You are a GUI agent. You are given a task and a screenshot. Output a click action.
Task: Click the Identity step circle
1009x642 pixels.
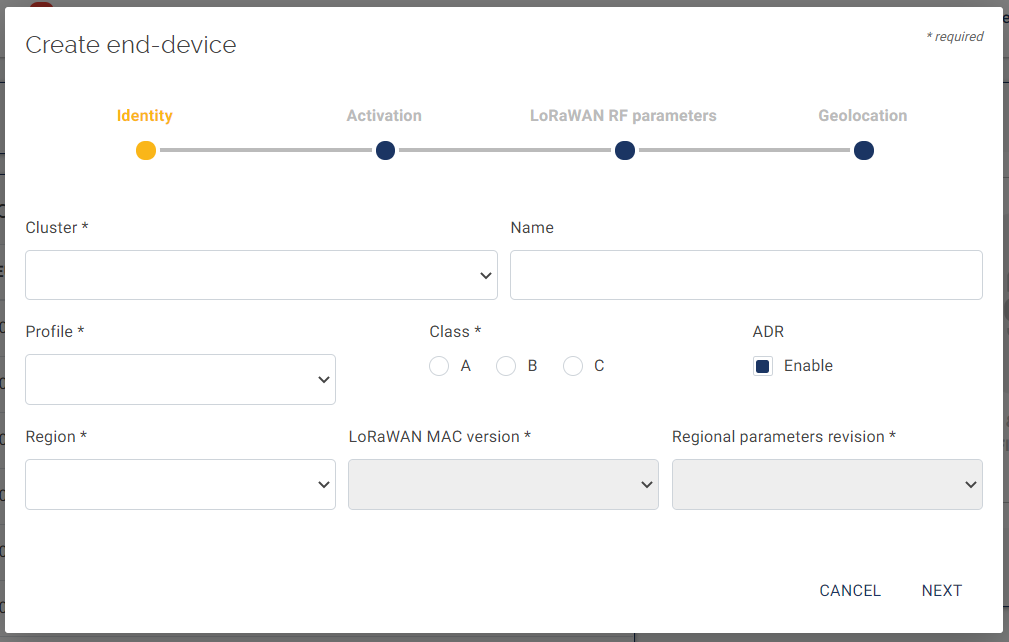coord(146,151)
